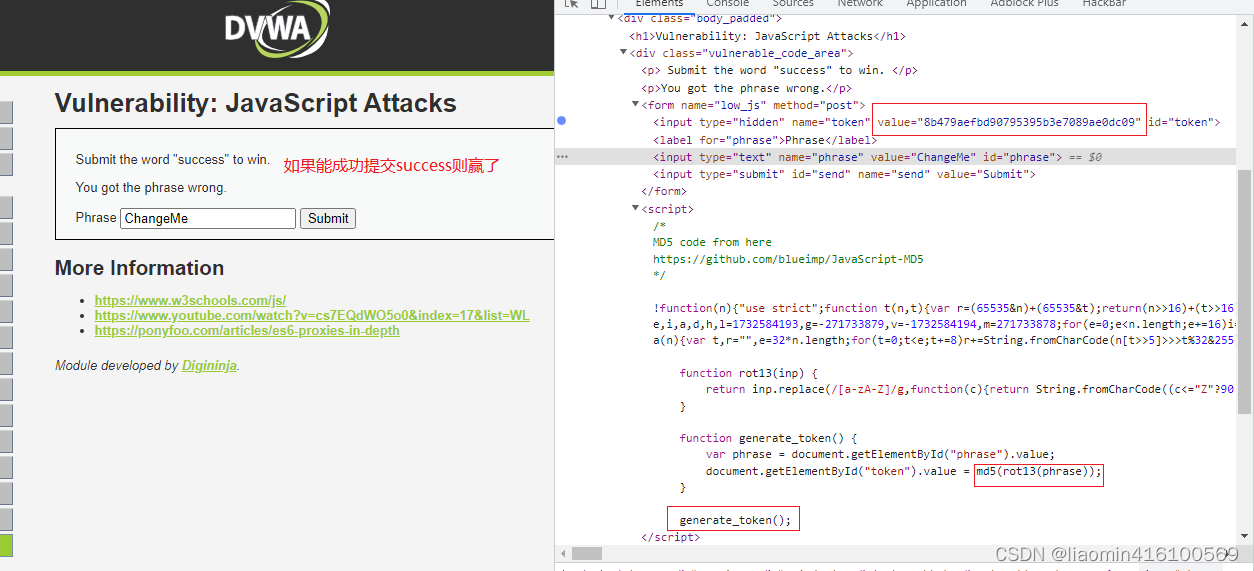Click the DevTools vertical scrollbar thumb
The width and height of the screenshot is (1254, 571).
click(x=1245, y=290)
